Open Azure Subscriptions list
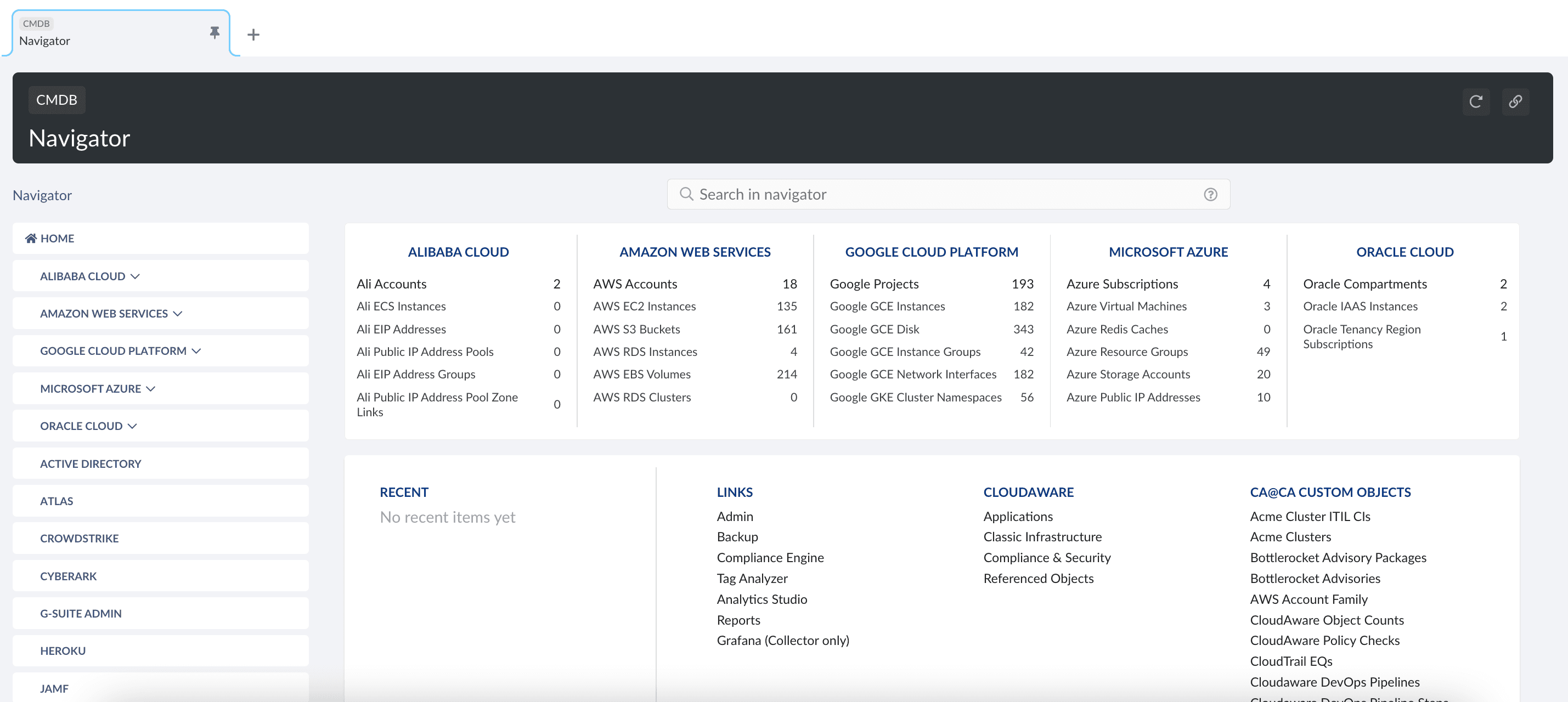 click(x=1122, y=284)
